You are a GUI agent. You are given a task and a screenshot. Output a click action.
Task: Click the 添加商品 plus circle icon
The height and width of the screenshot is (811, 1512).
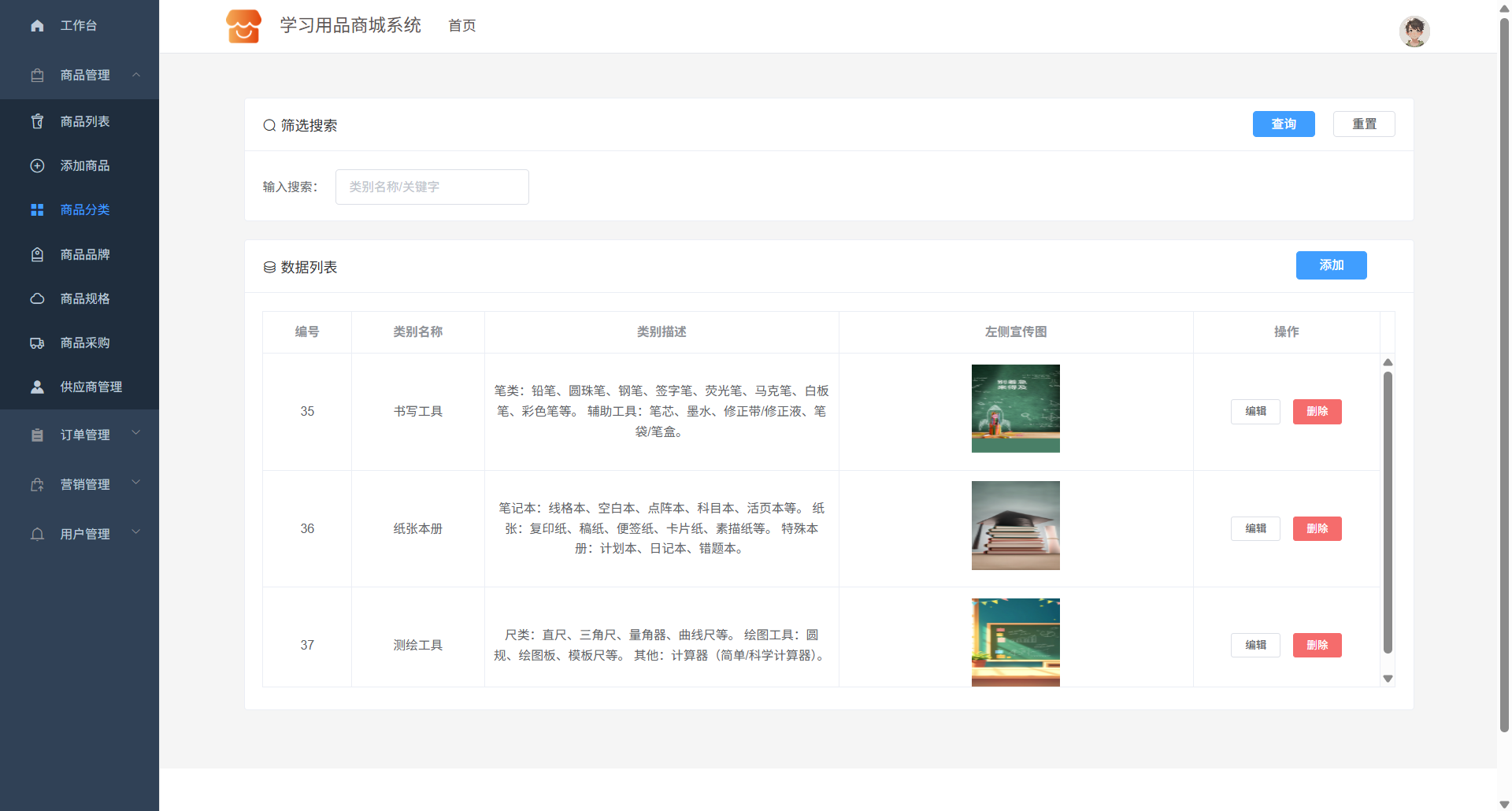click(x=37, y=165)
